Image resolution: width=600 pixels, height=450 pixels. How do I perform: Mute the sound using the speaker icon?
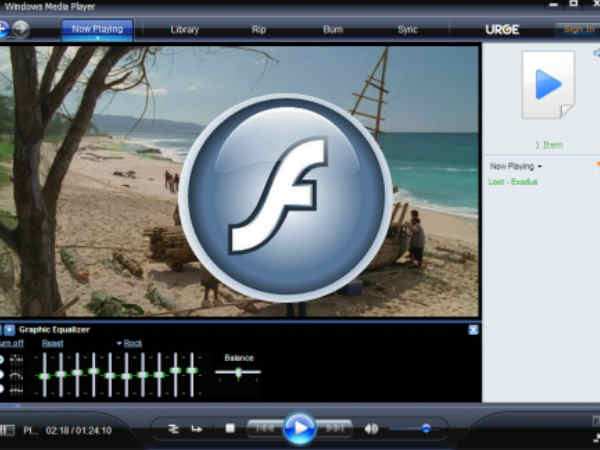pos(371,428)
